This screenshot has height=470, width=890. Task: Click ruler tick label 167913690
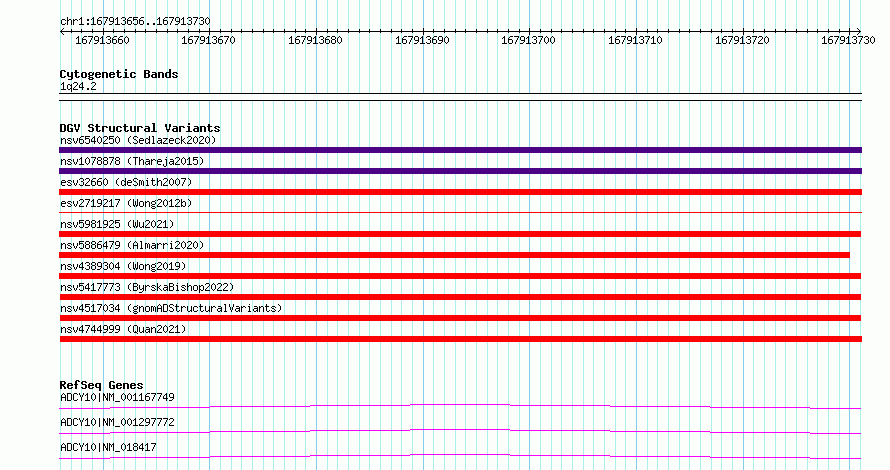pyautogui.click(x=422, y=40)
